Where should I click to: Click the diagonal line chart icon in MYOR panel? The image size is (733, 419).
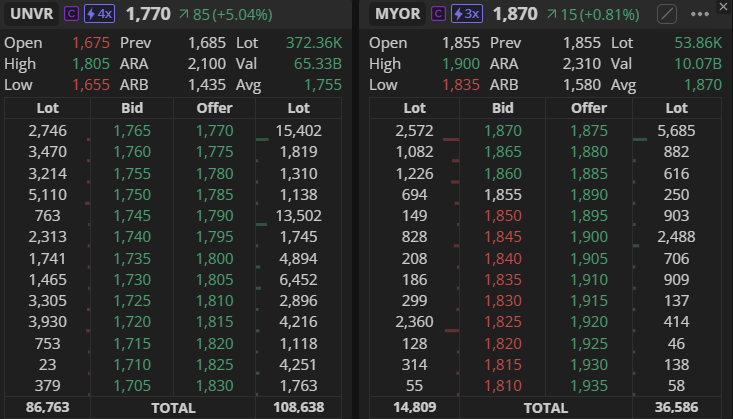pyautogui.click(x=667, y=14)
